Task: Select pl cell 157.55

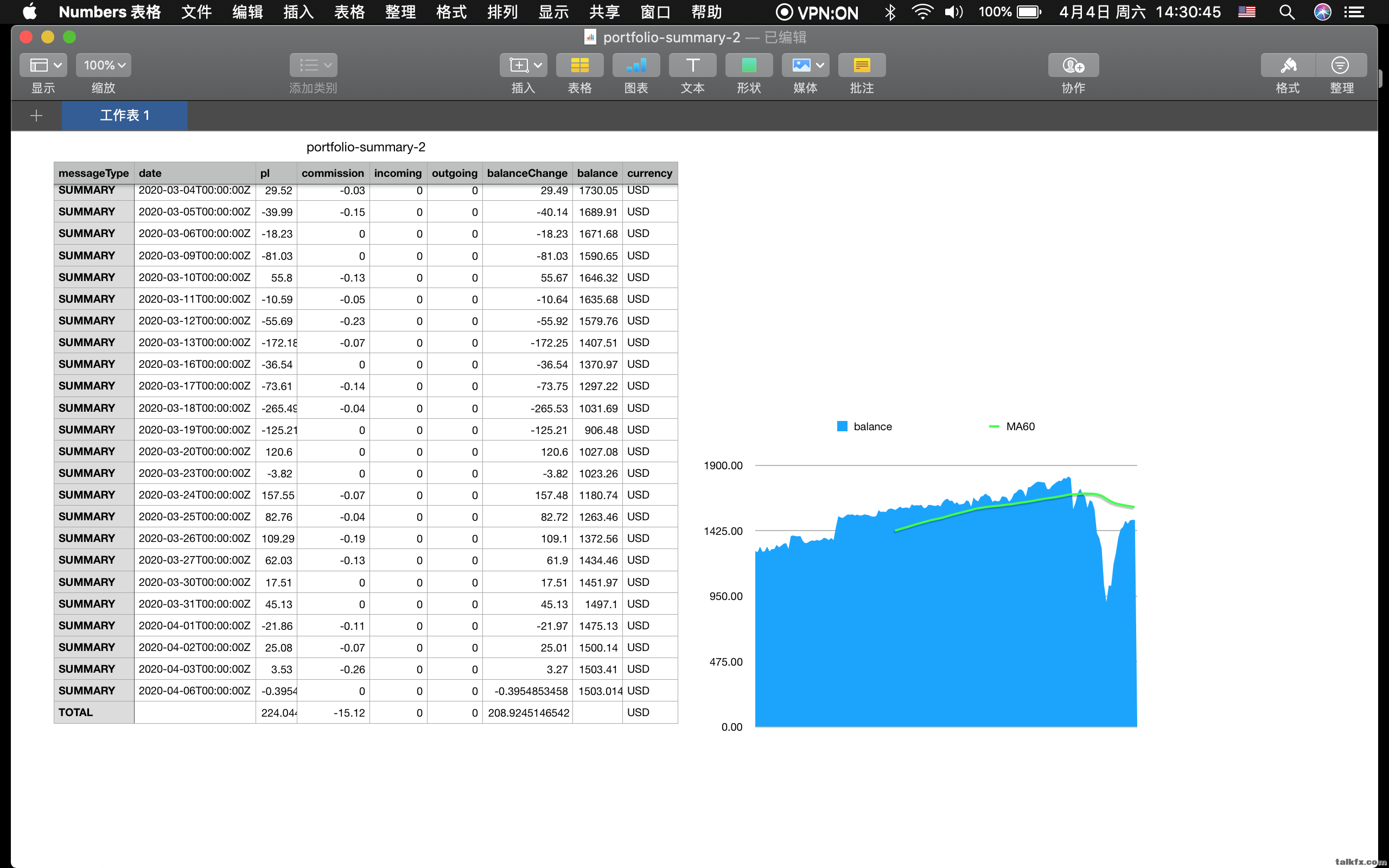Action: 276,495
